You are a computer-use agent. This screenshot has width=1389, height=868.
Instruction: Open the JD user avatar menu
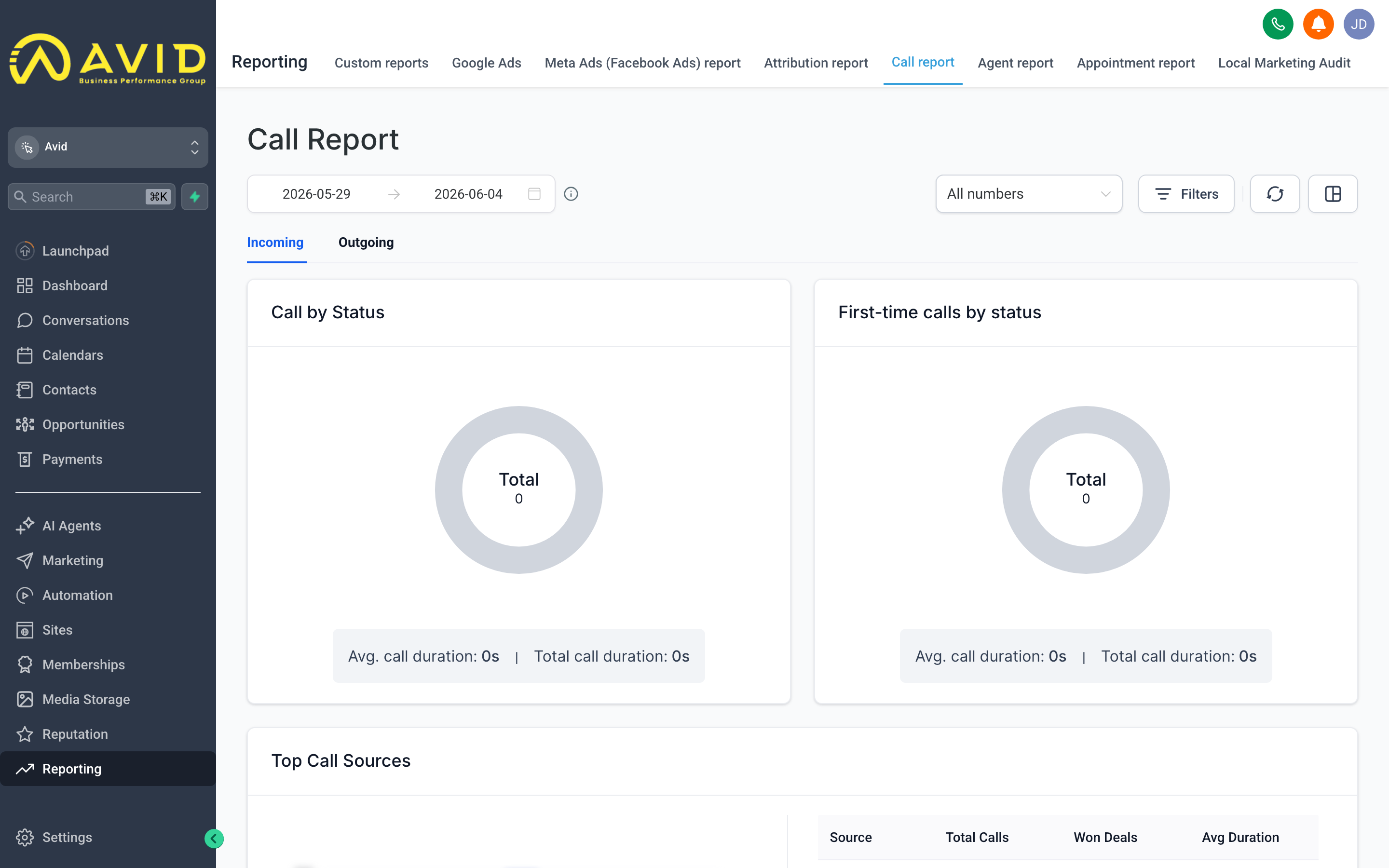coord(1359,24)
